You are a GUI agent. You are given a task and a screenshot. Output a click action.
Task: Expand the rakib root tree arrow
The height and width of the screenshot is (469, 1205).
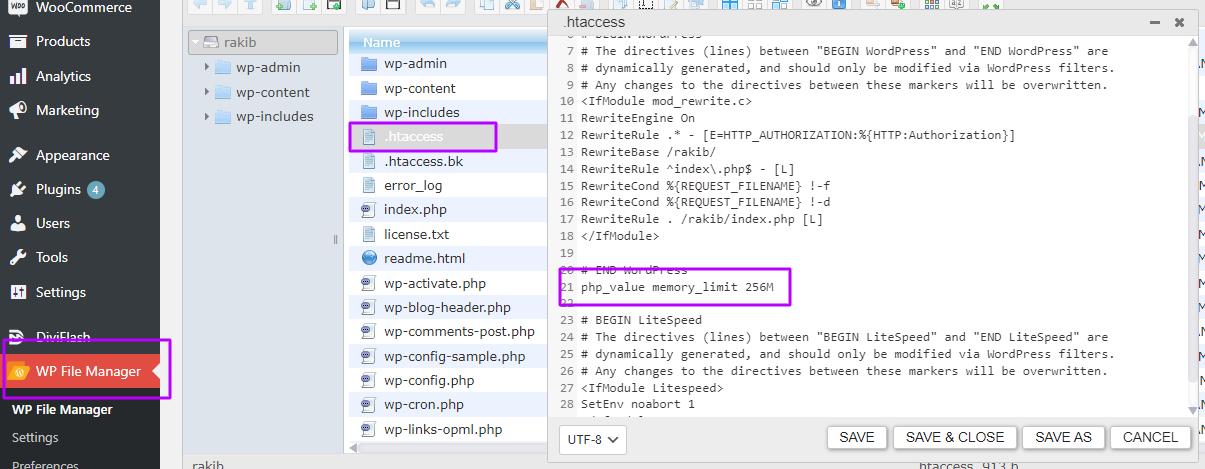click(196, 42)
